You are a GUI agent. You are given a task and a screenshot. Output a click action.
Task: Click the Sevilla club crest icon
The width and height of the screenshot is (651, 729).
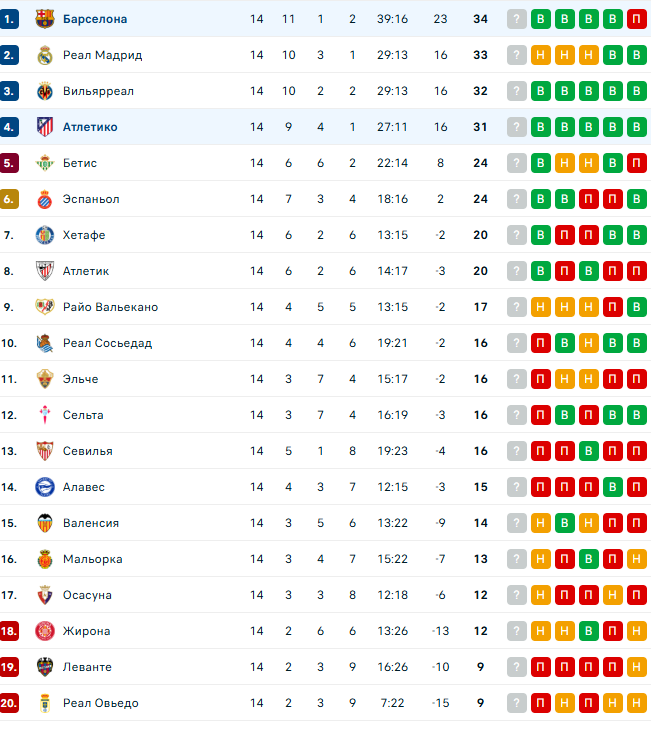tap(44, 451)
